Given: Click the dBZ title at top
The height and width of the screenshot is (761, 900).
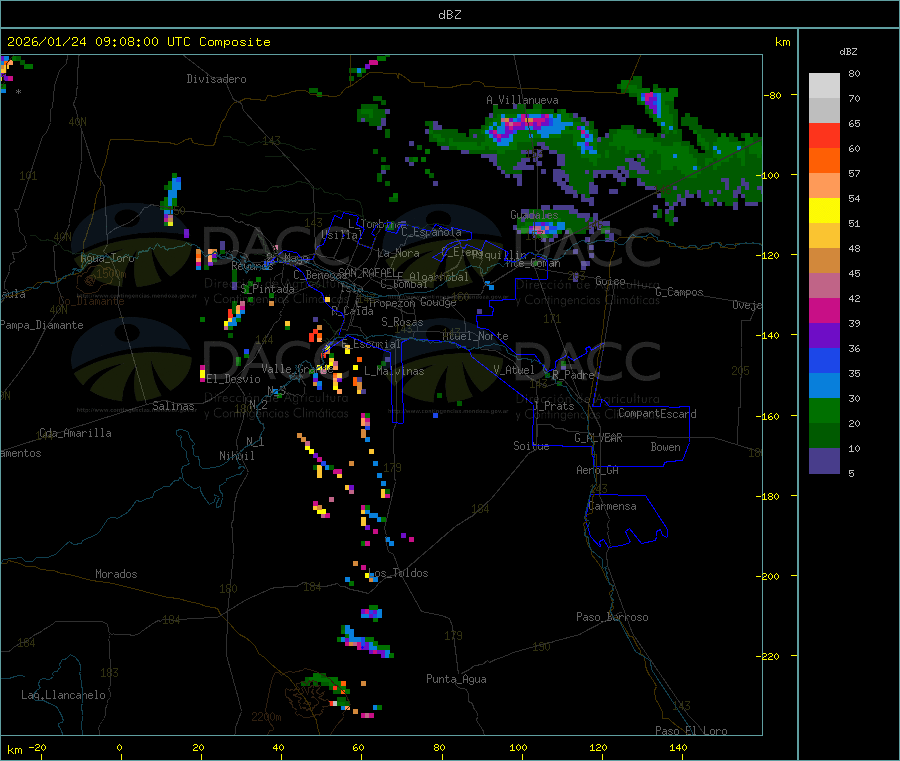Looking at the screenshot, I should pos(449,15).
